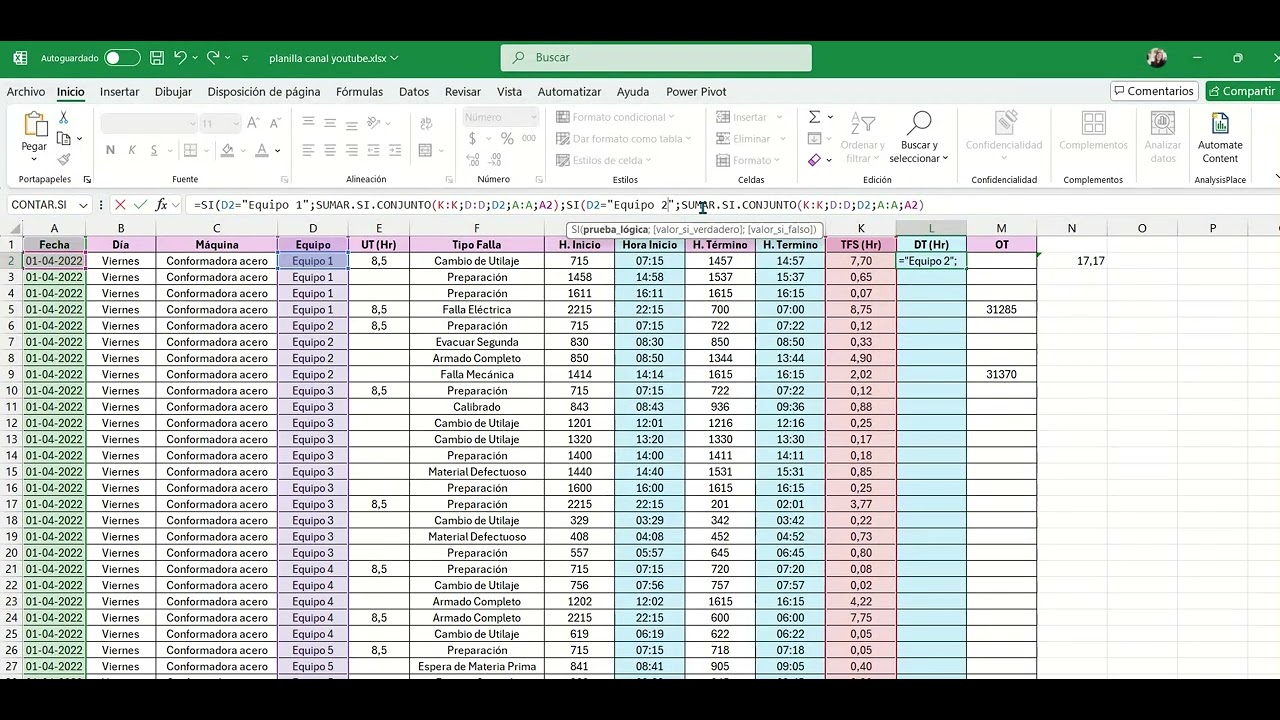1280x720 pixels.
Task: Click the Fill color bucket icon
Action: click(x=227, y=151)
